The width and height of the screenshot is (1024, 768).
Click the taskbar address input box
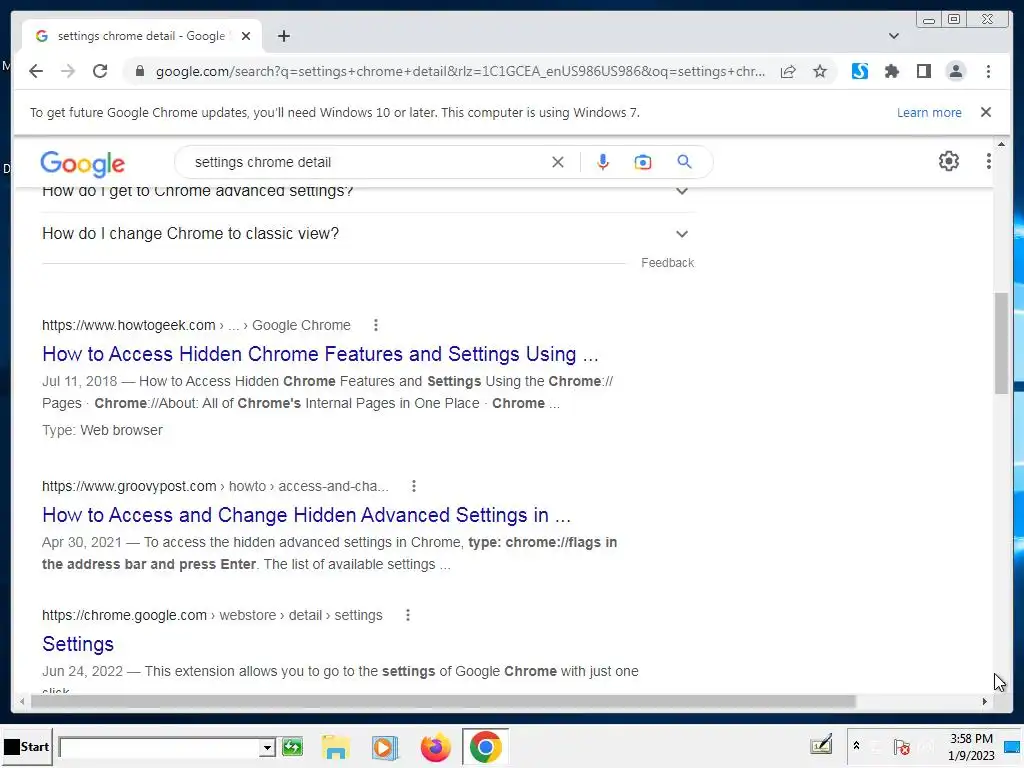(x=160, y=747)
